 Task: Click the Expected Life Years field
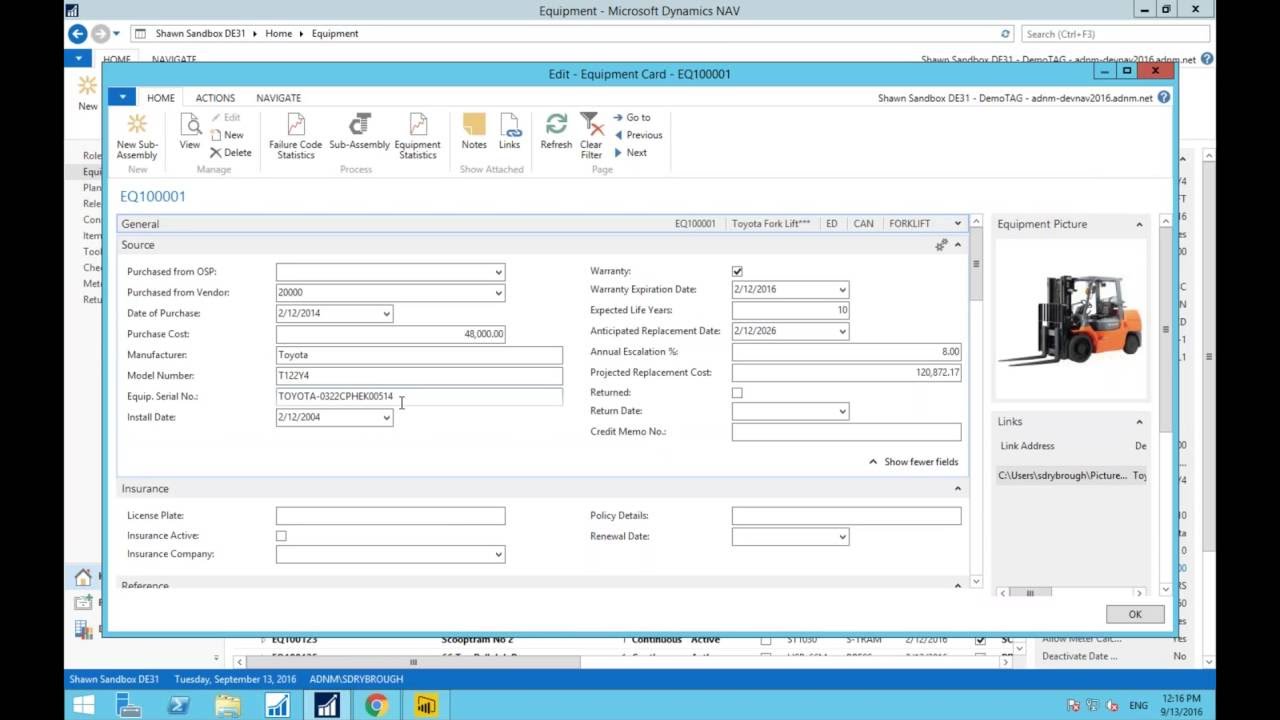click(790, 310)
